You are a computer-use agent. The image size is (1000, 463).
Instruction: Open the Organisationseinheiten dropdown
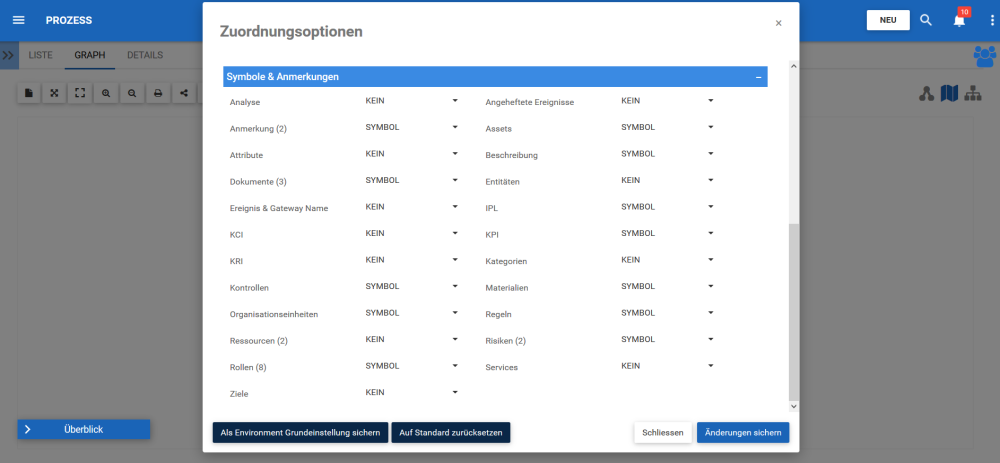click(411, 312)
